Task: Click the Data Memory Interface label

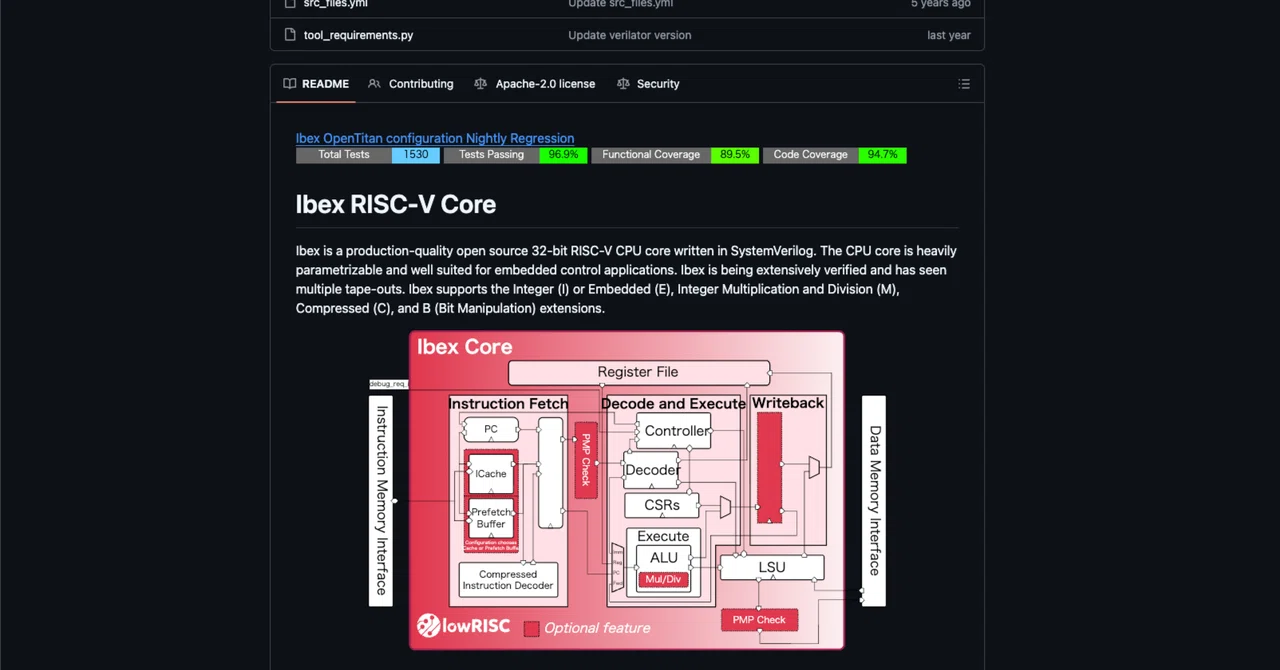Action: pos(874,500)
